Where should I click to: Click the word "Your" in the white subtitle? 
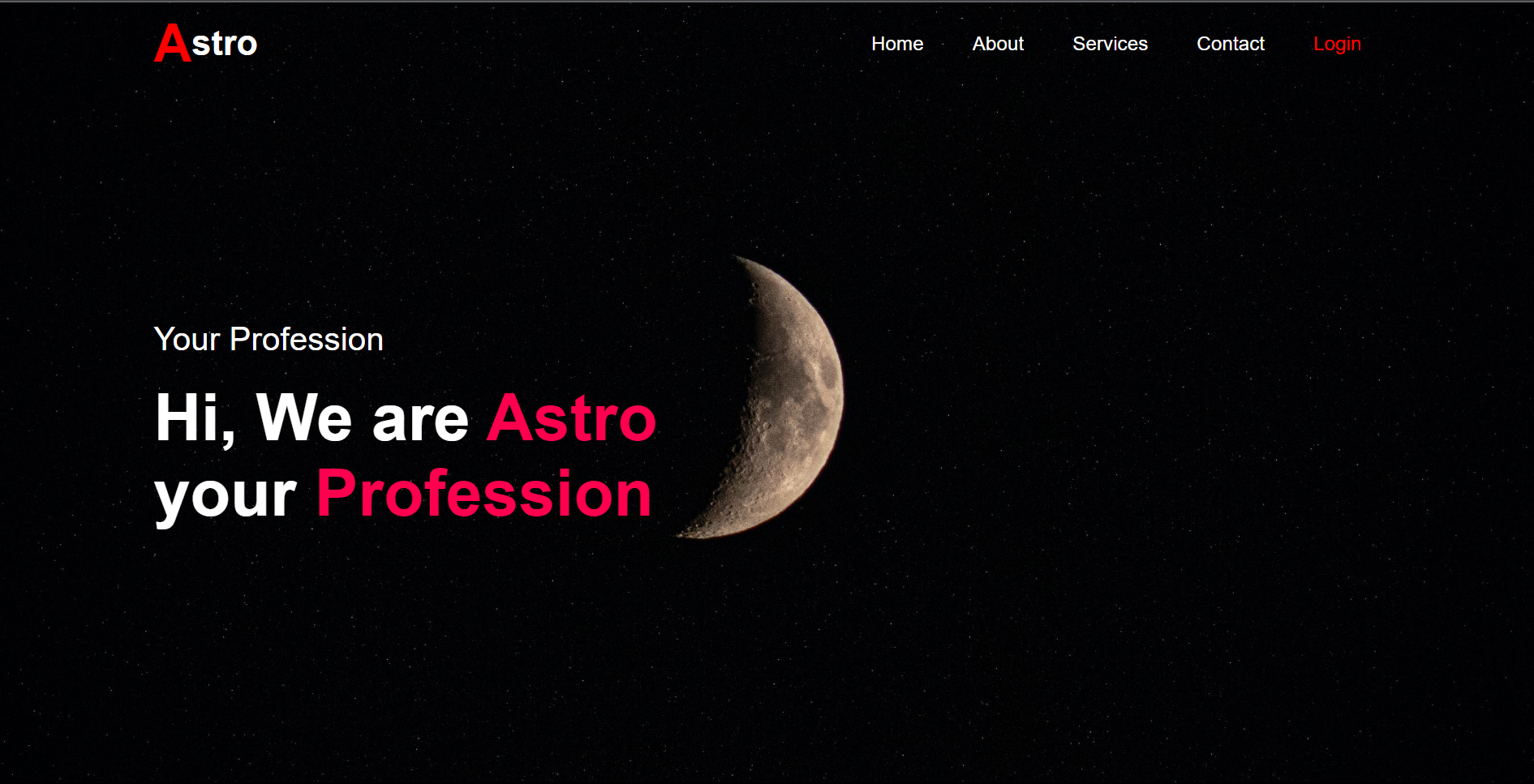pos(187,340)
